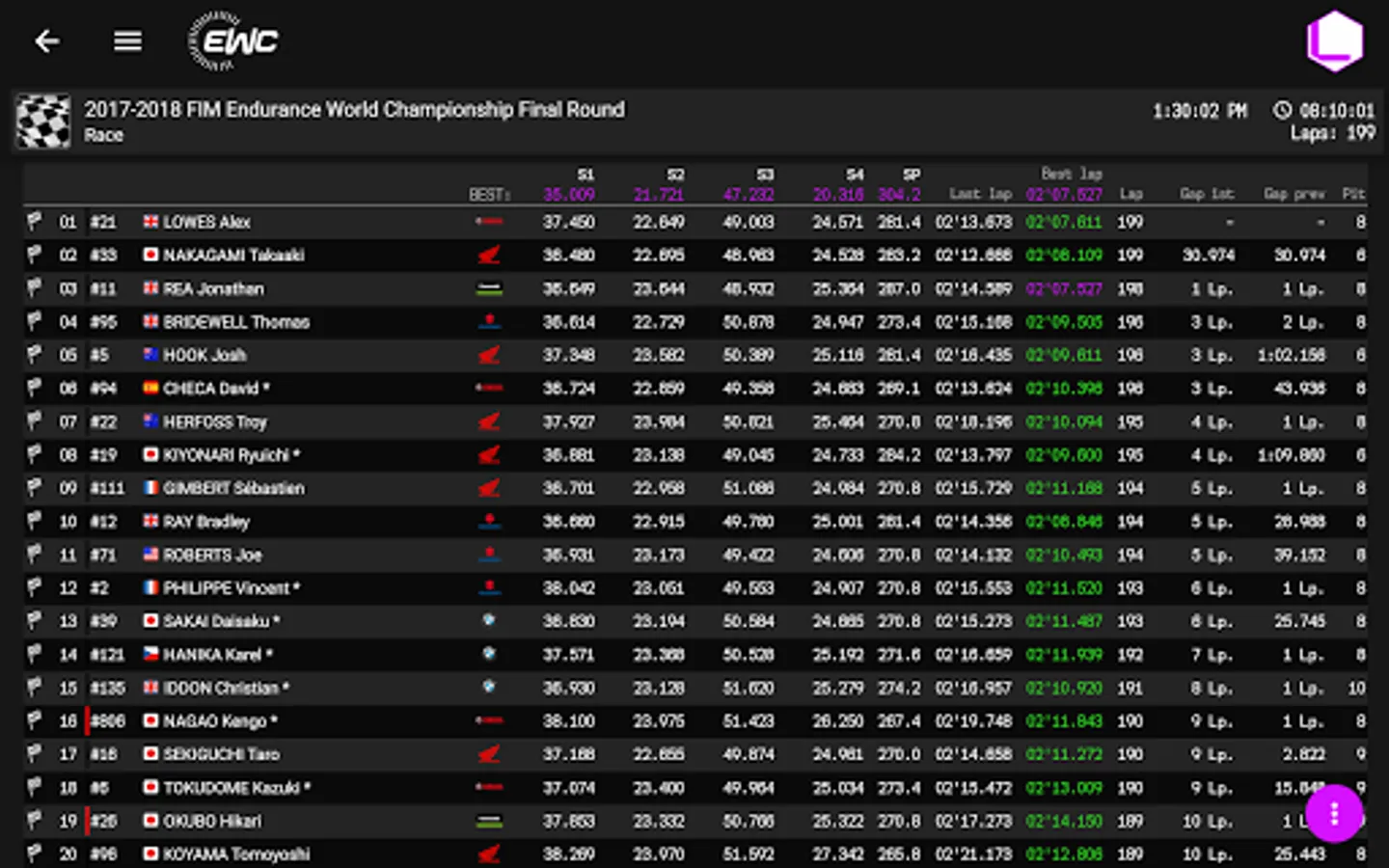Select rider BRIDEWELL Thomas
This screenshot has height=868, width=1389.
236,321
